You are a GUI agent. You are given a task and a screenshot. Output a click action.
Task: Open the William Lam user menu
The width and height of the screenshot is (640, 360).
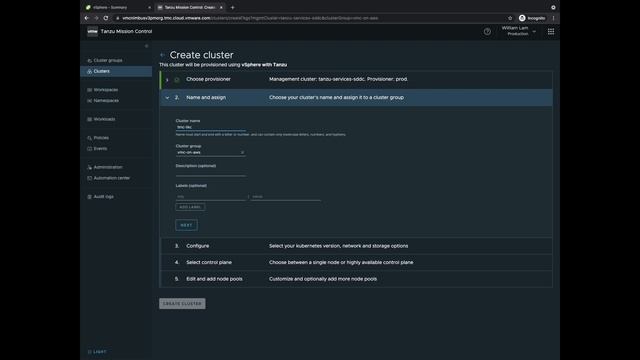point(518,31)
